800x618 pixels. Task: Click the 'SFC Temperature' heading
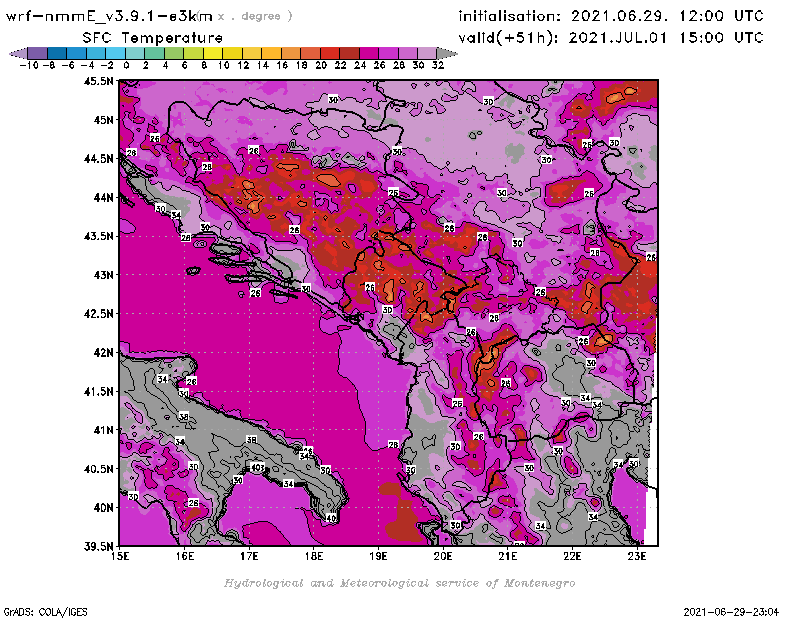pos(153,38)
